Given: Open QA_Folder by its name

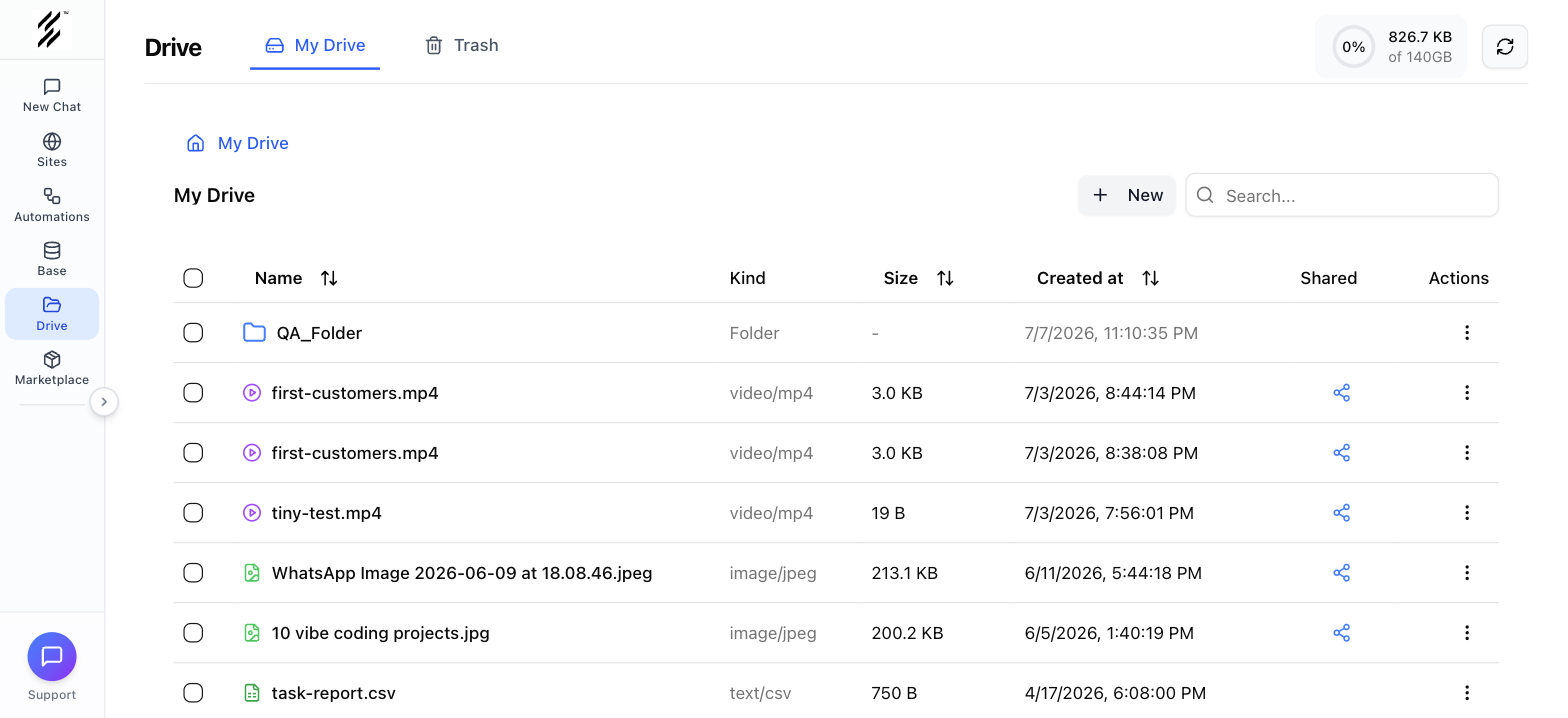Looking at the screenshot, I should (x=319, y=333).
